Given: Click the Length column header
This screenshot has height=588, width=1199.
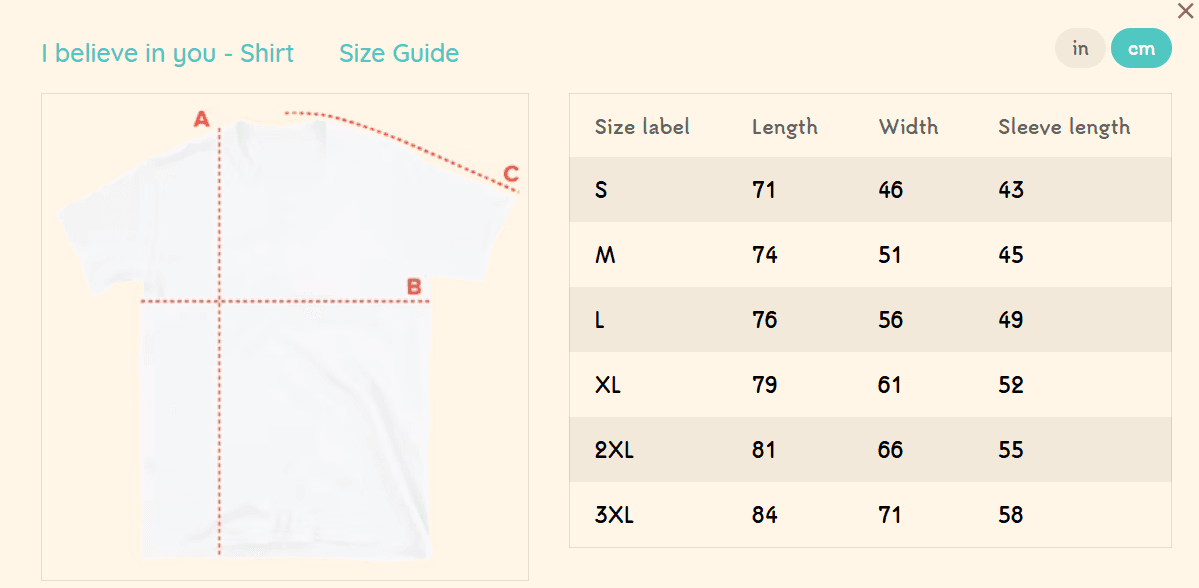Looking at the screenshot, I should click(785, 127).
